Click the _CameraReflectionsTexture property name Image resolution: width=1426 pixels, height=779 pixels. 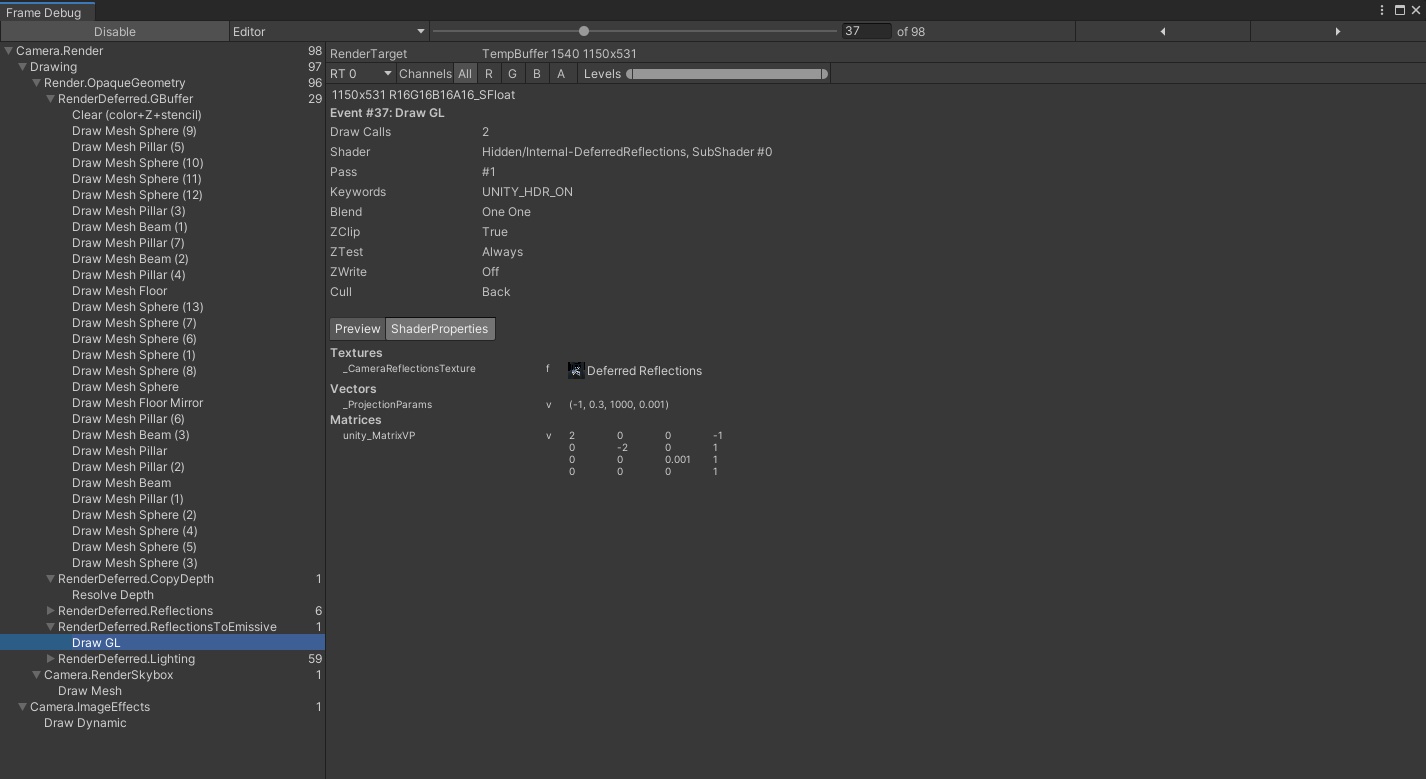coord(409,369)
